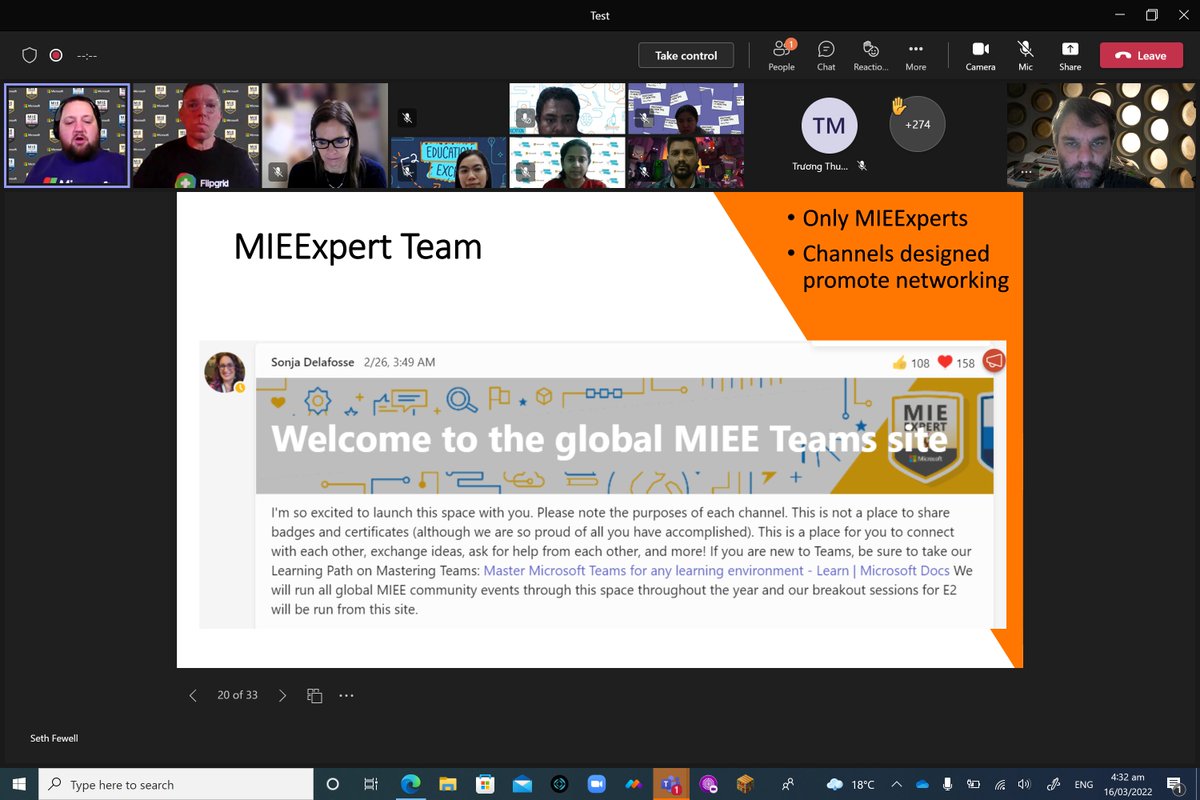Open the Master Microsoft Teams learning link
The height and width of the screenshot is (800, 1200).
click(x=716, y=571)
